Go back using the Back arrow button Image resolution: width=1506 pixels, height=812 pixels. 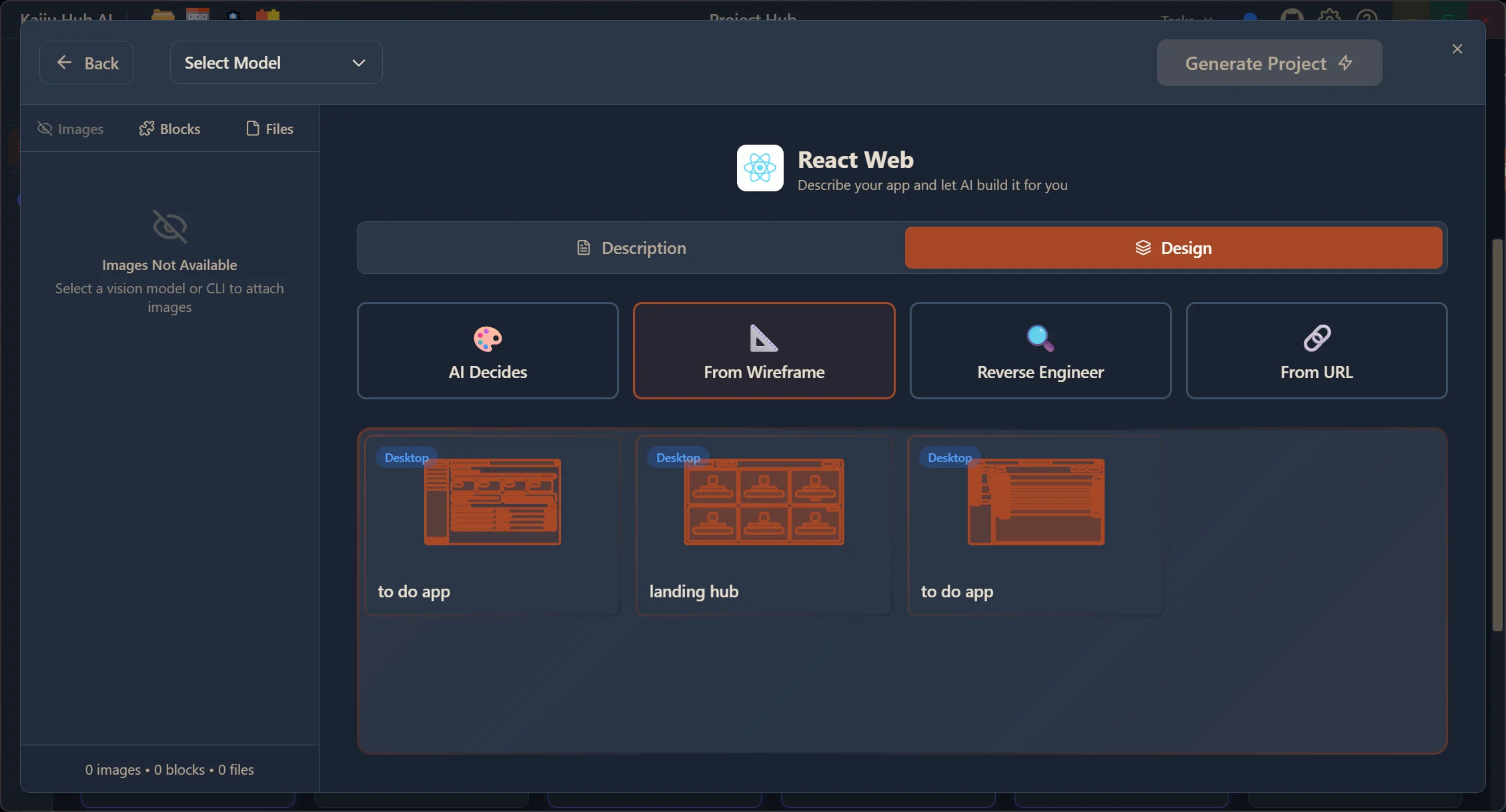click(86, 63)
